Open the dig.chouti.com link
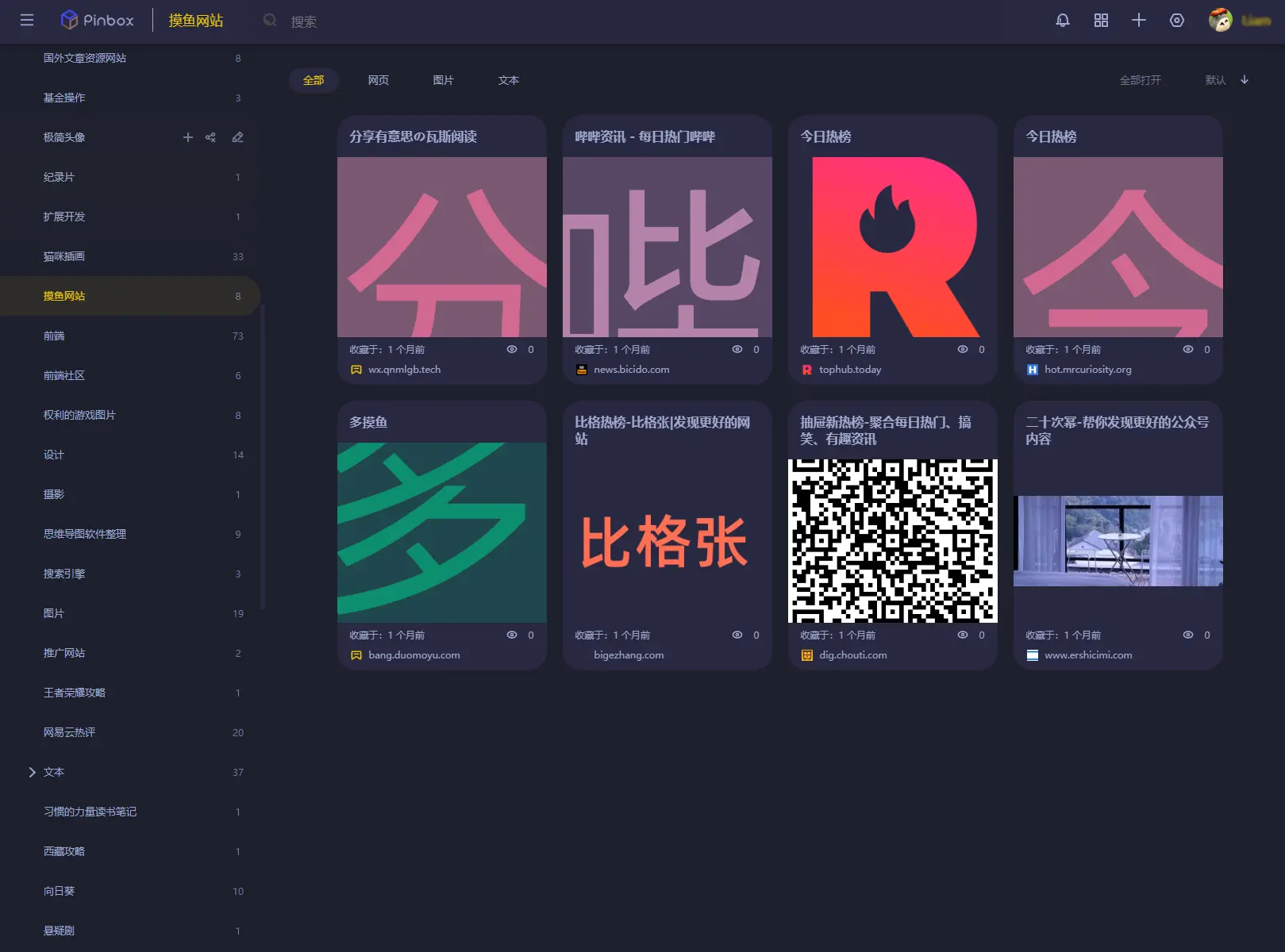Viewport: 1285px width, 952px height. (x=853, y=655)
